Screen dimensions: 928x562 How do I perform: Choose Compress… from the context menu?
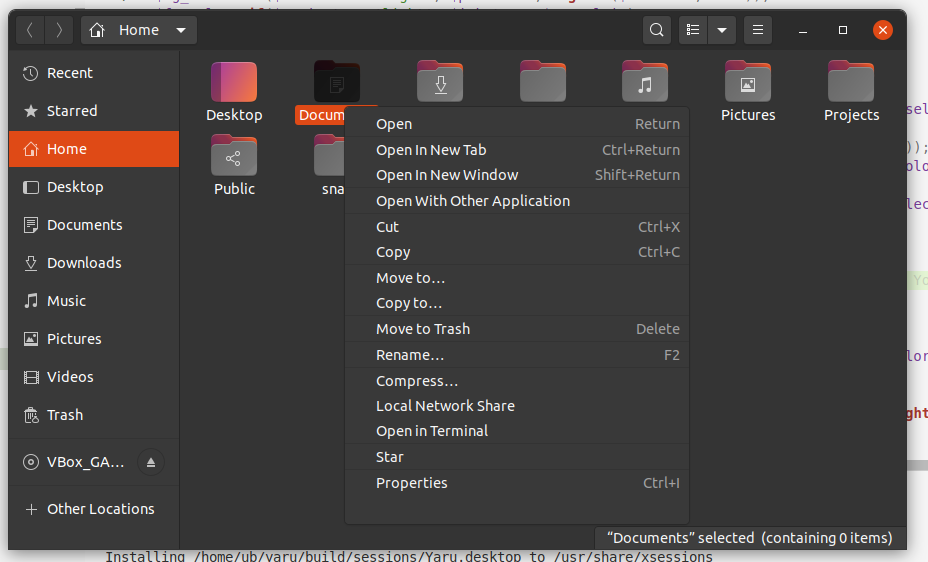[517, 381]
